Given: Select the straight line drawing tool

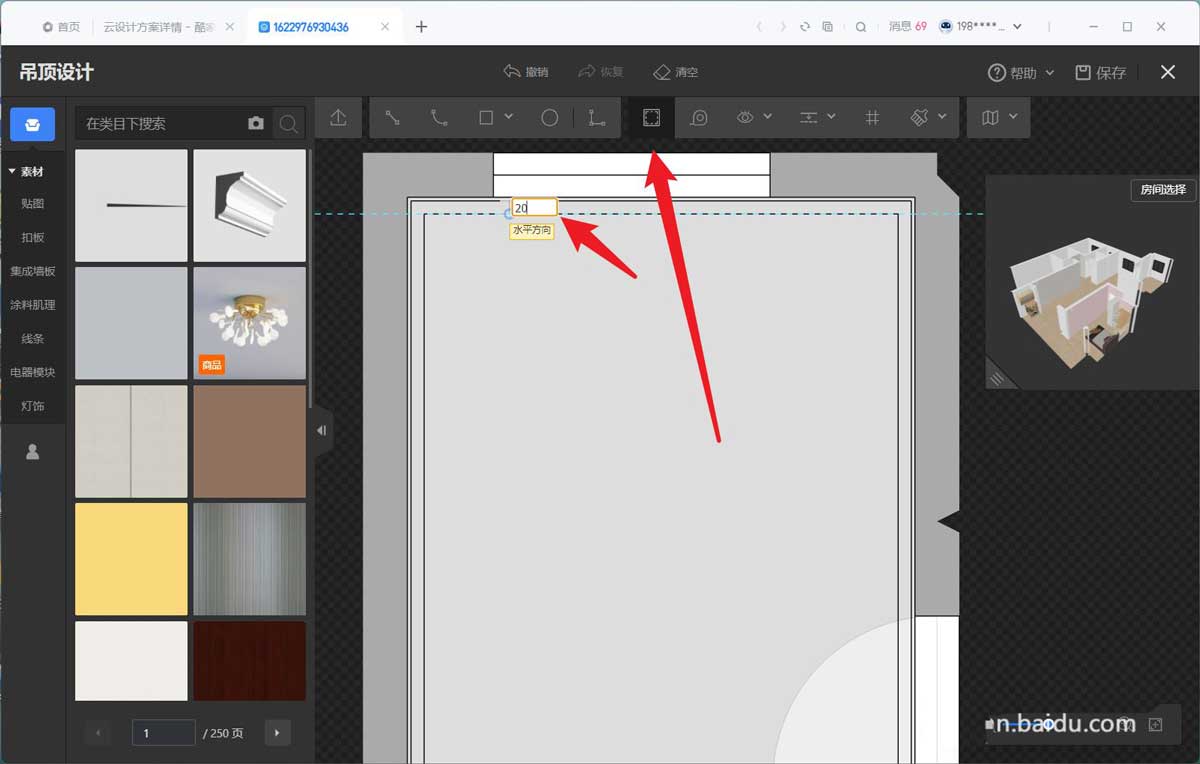Looking at the screenshot, I should pos(392,118).
